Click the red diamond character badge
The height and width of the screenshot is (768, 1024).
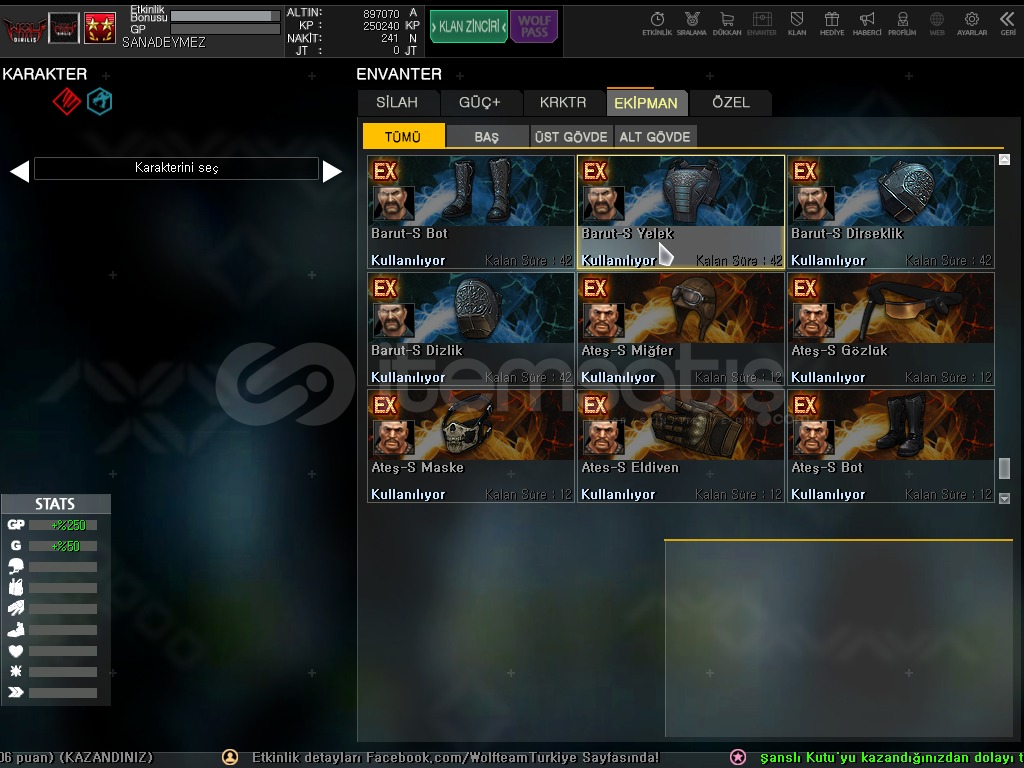click(67, 102)
